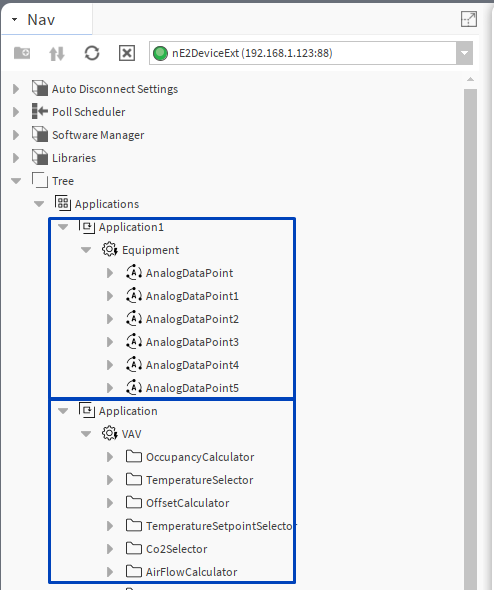
Task: Click the Application1 node icon
Action: point(87,227)
